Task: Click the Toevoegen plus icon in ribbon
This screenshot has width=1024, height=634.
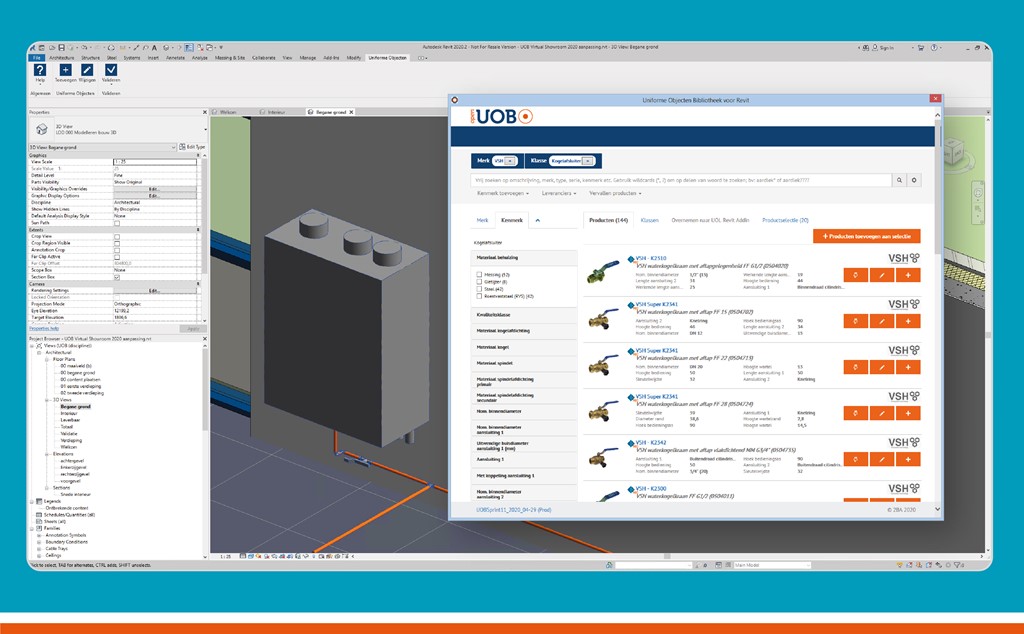Action: tap(65, 70)
